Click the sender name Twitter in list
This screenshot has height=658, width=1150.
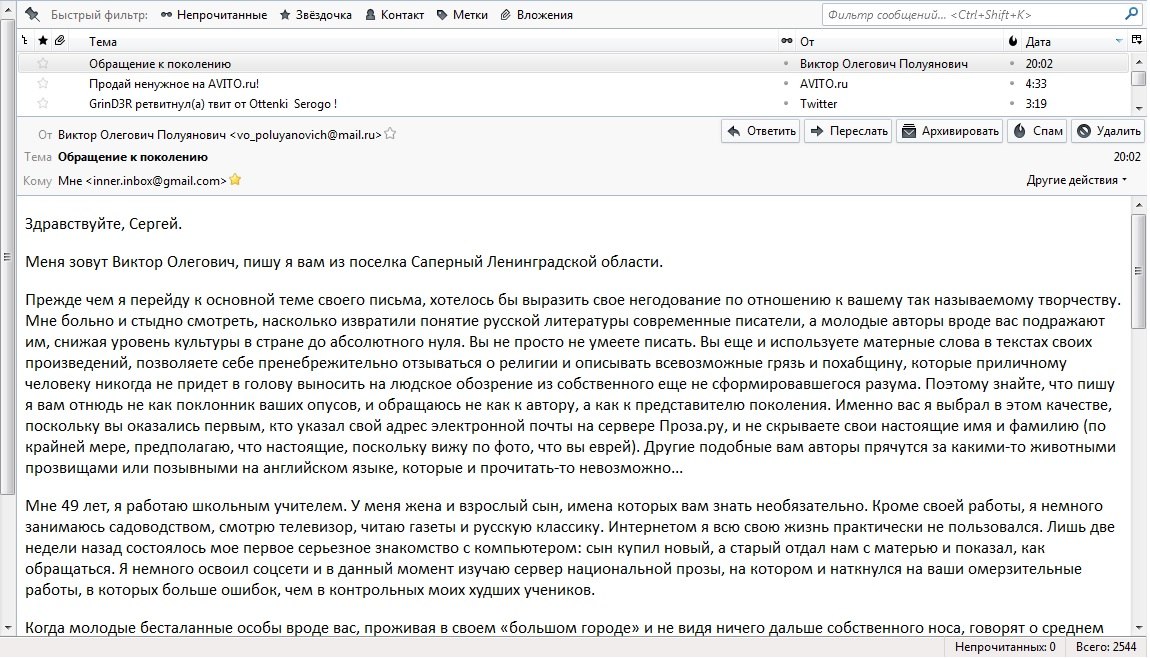click(x=818, y=103)
